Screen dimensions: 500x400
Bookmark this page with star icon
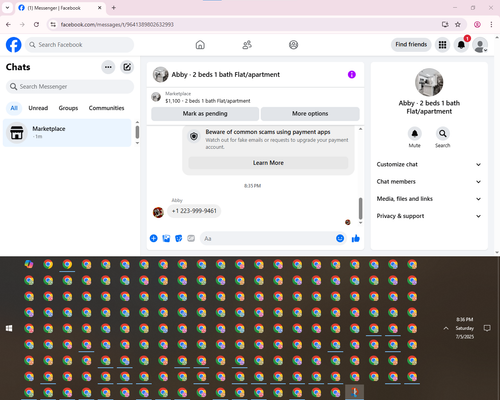(458, 24)
